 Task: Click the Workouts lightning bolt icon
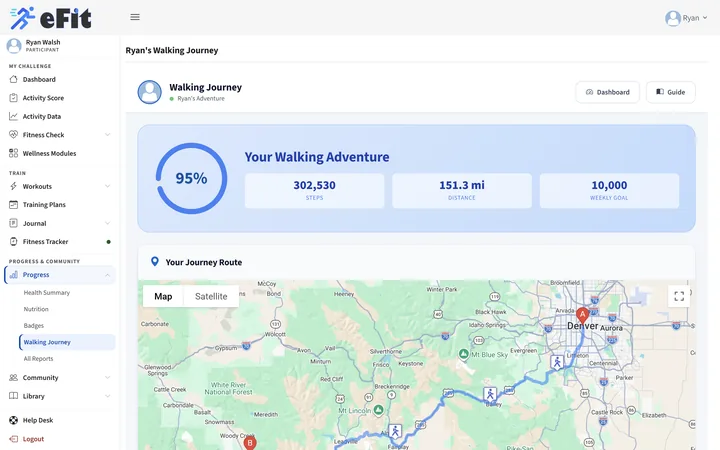point(13,186)
